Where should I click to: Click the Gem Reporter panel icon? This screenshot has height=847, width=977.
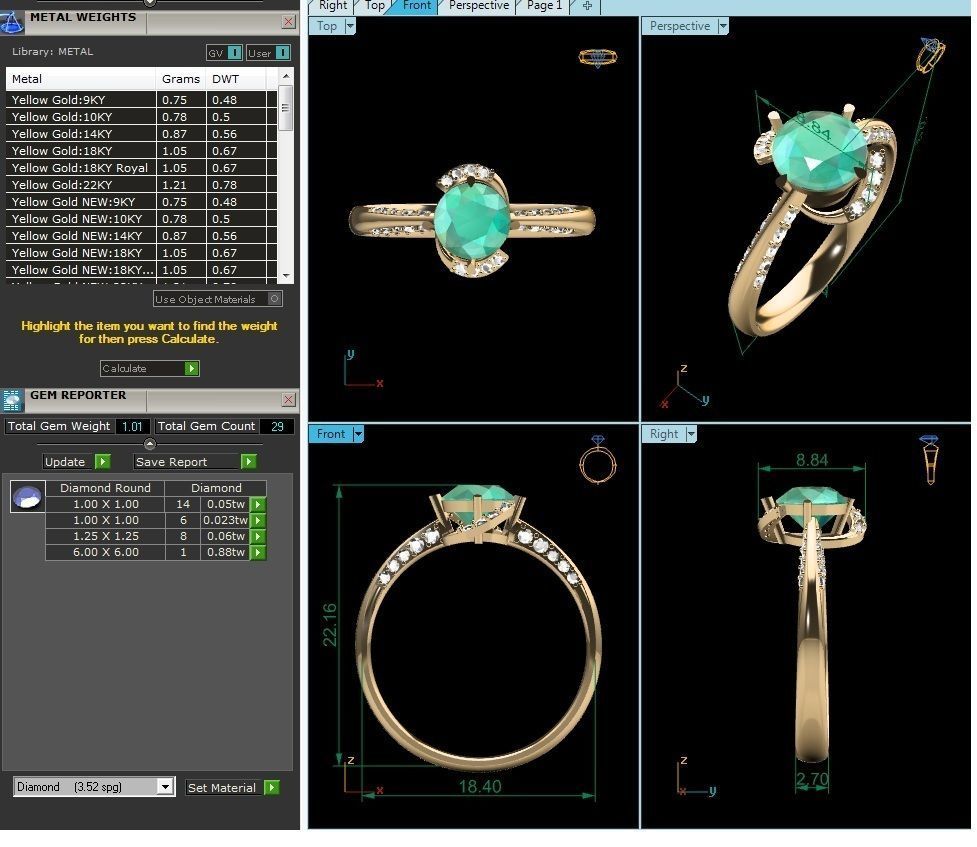pos(11,401)
